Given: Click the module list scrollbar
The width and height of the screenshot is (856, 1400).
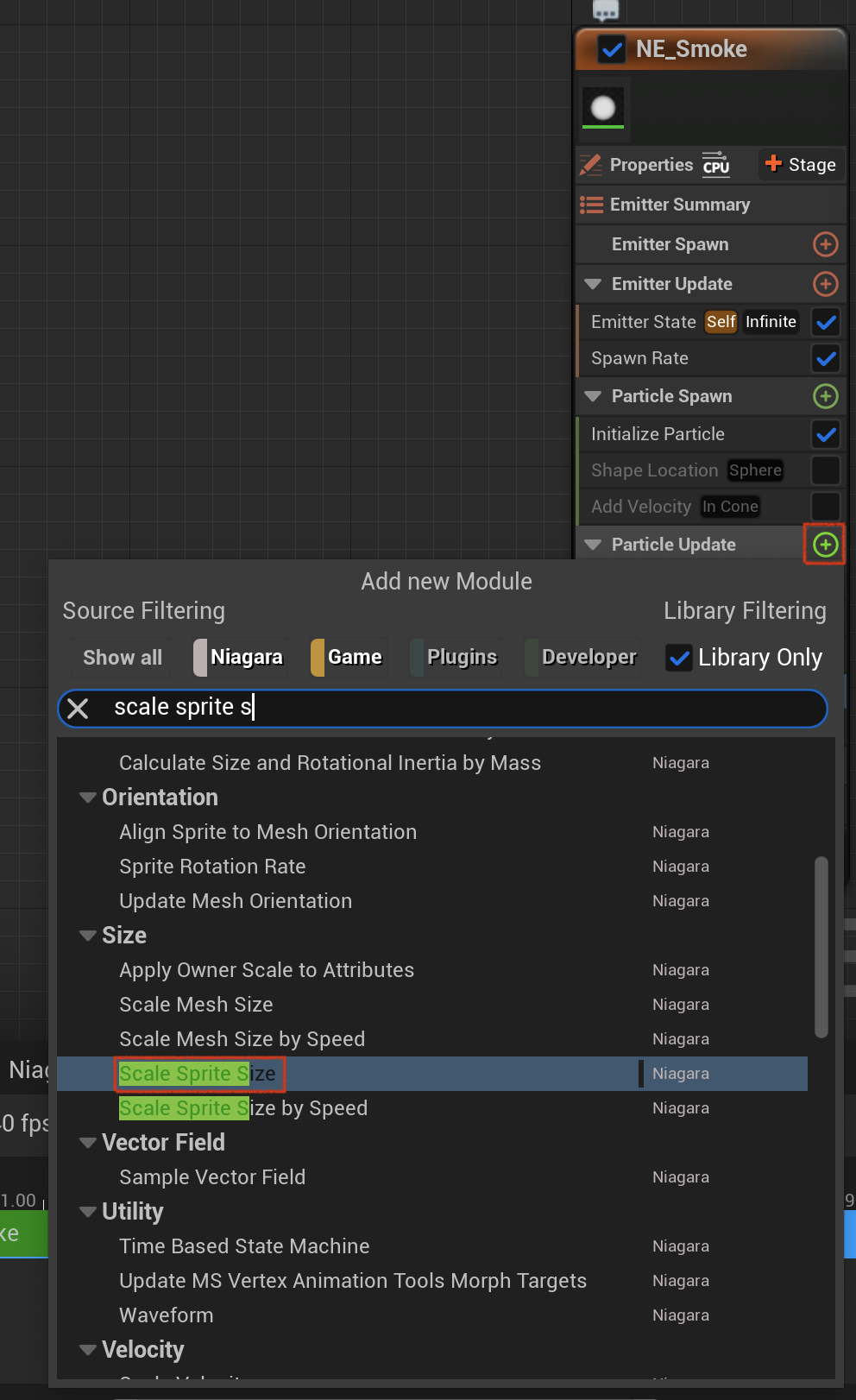Looking at the screenshot, I should 821,946.
